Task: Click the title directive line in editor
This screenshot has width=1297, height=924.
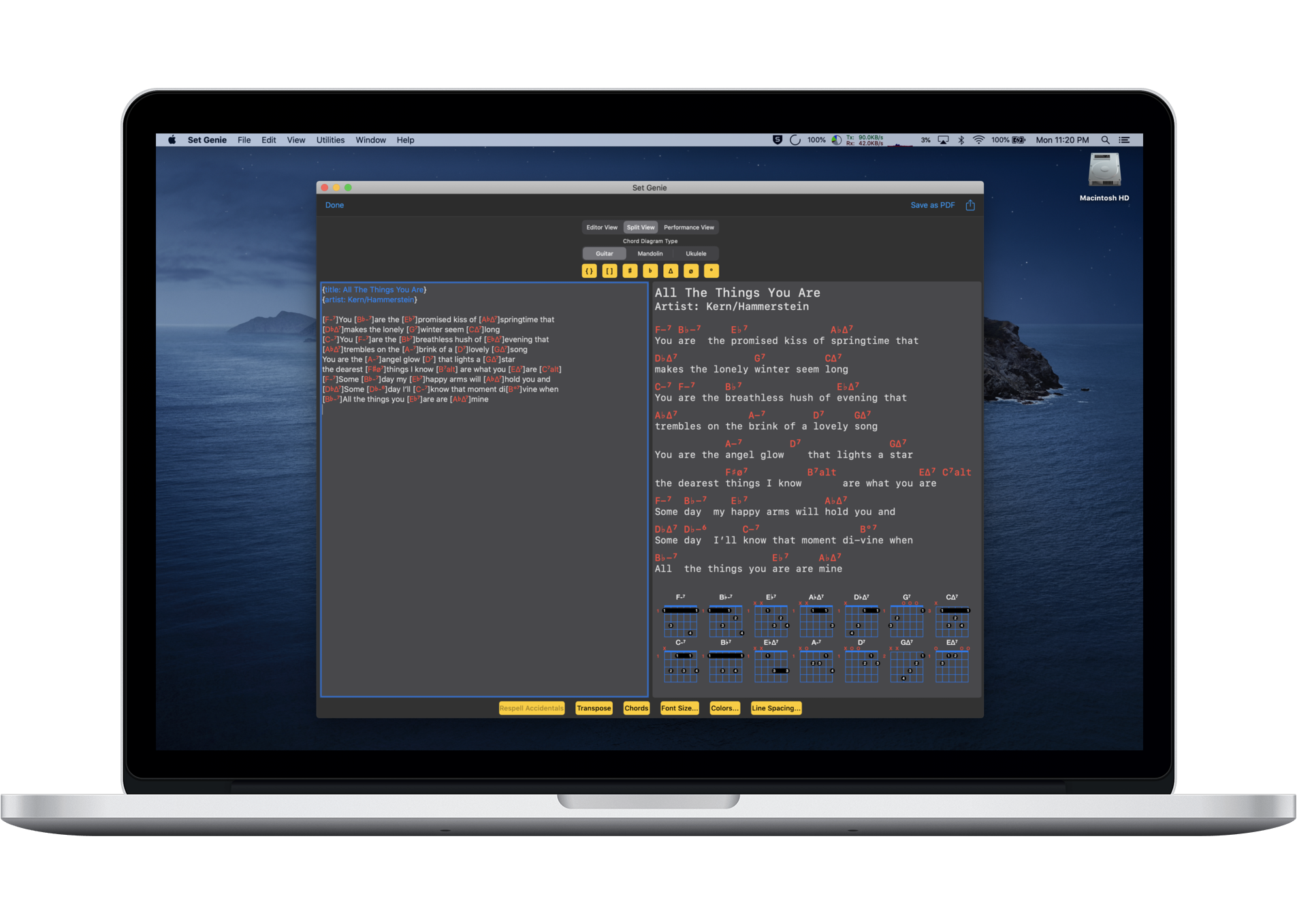Action: (x=374, y=289)
